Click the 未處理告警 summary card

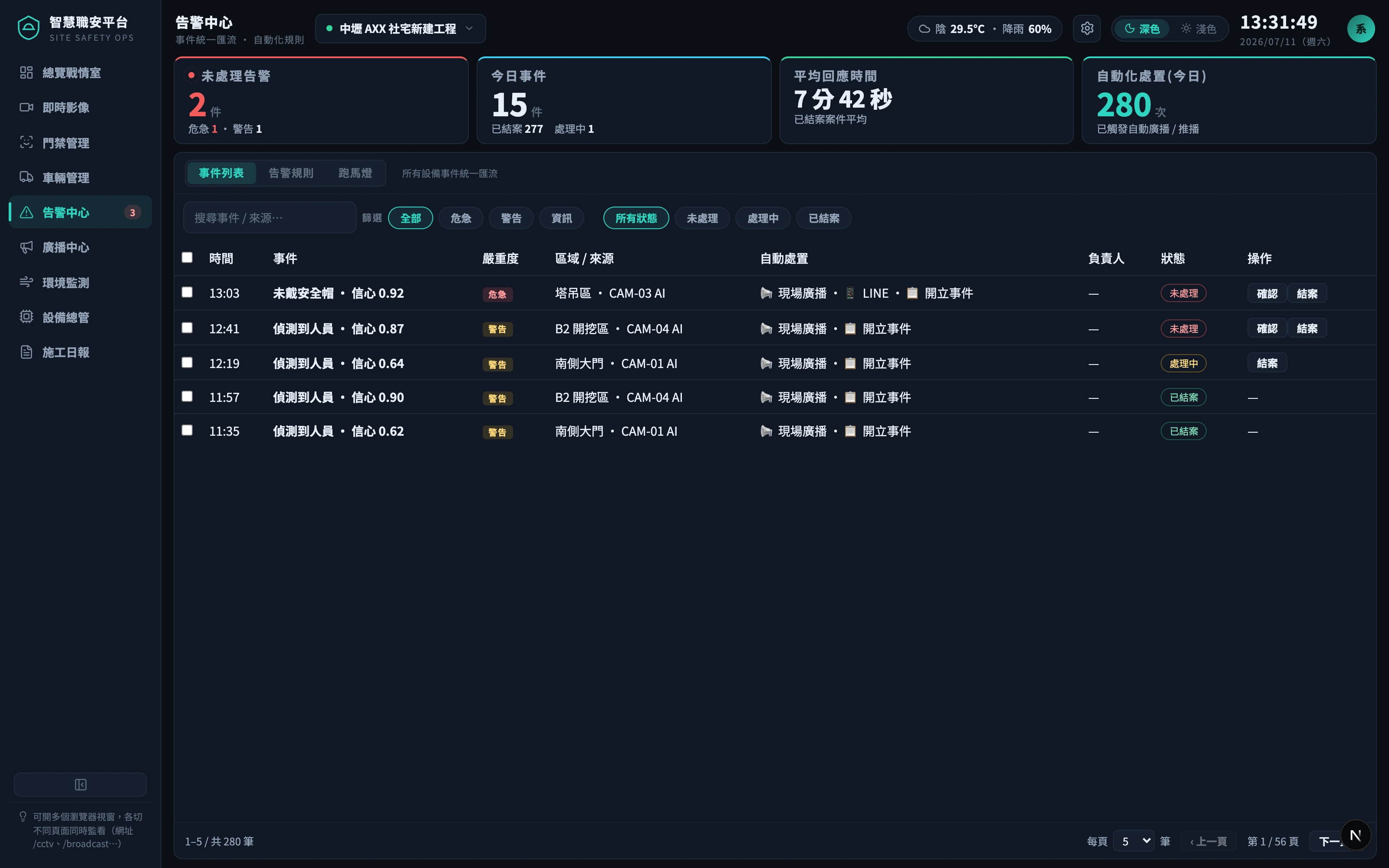(321, 100)
